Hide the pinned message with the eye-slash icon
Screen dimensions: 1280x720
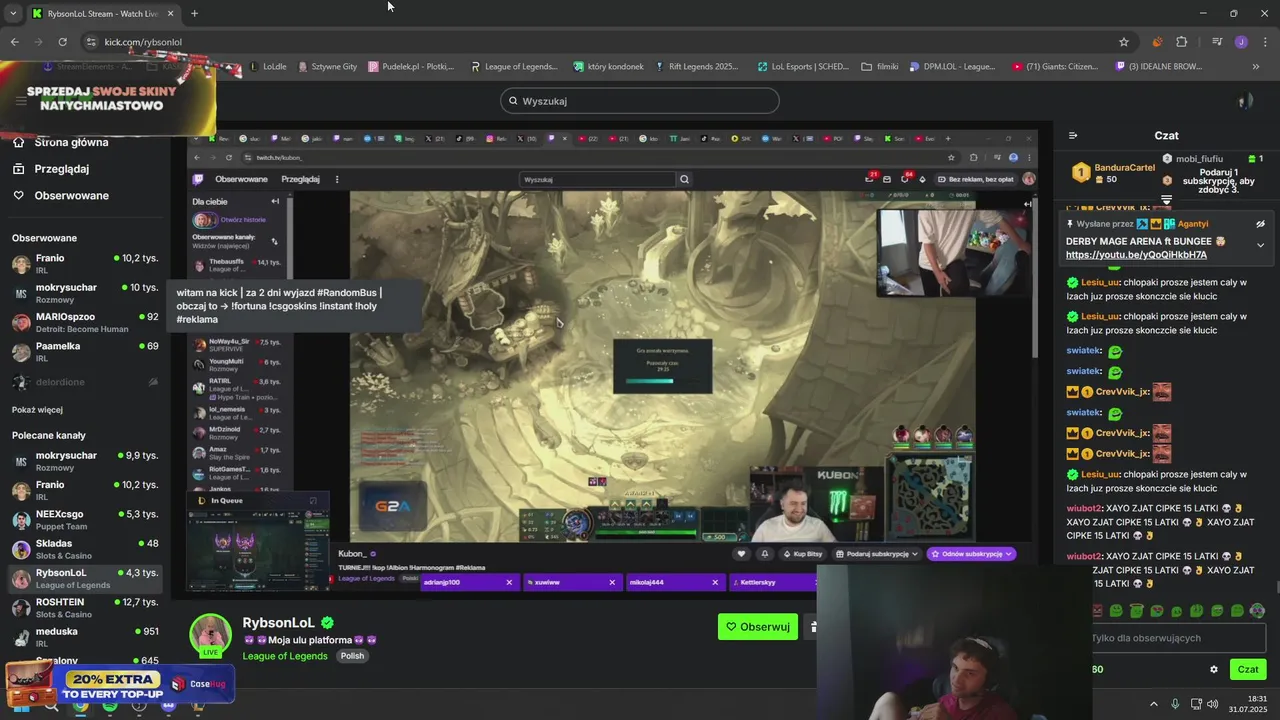click(1260, 224)
